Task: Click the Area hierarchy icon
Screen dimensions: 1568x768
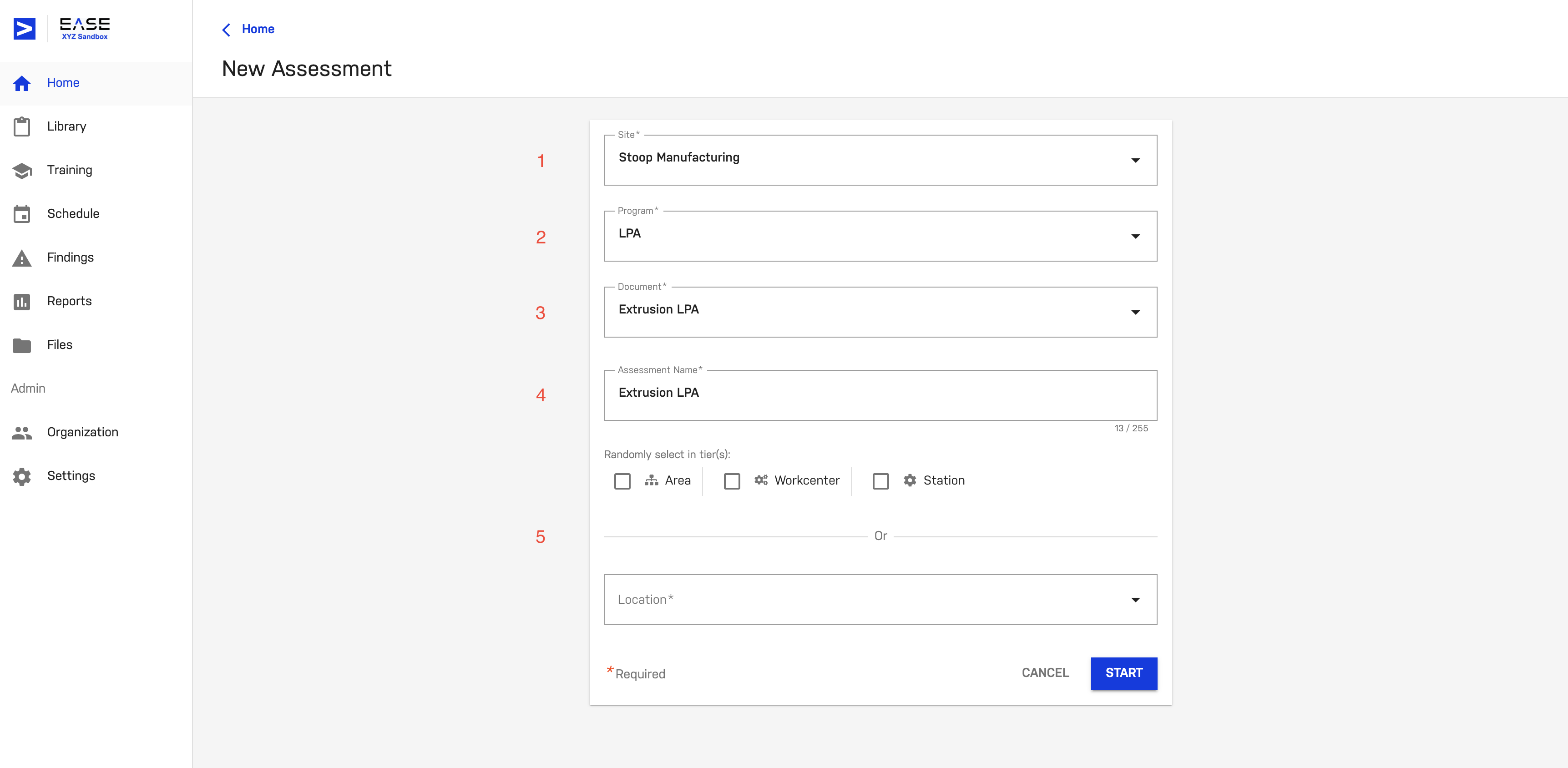Action: point(651,480)
